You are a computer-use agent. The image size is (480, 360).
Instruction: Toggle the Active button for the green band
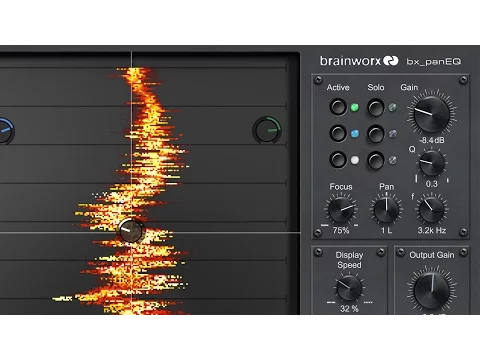pos(338,107)
